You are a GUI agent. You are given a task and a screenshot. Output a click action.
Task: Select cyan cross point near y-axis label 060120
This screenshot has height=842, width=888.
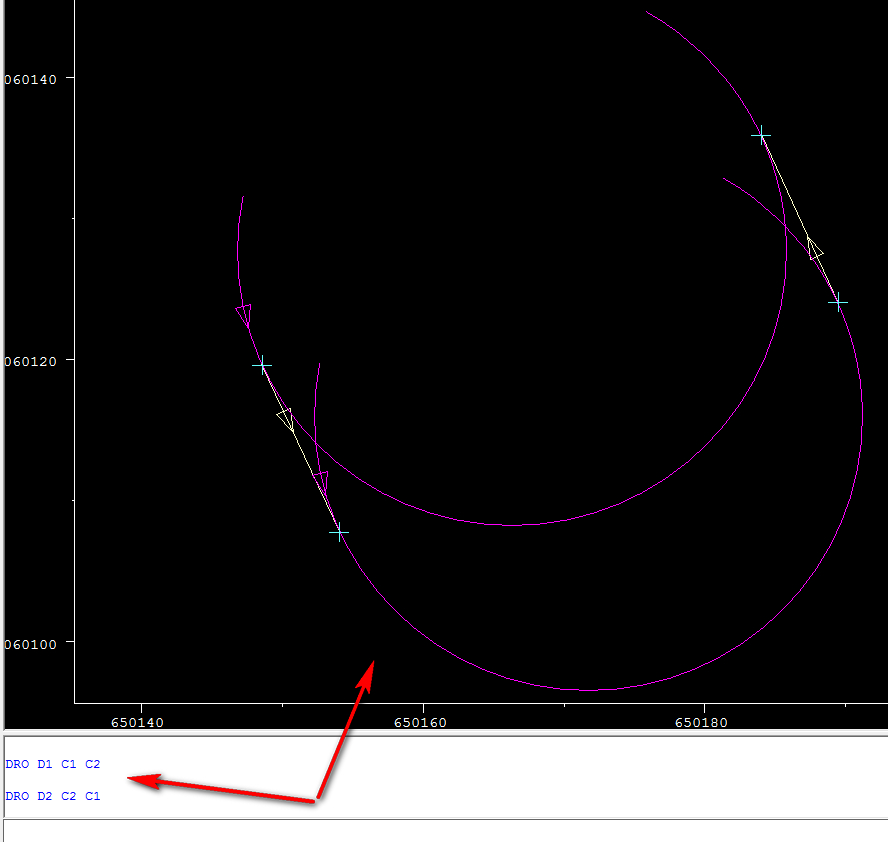pos(262,365)
